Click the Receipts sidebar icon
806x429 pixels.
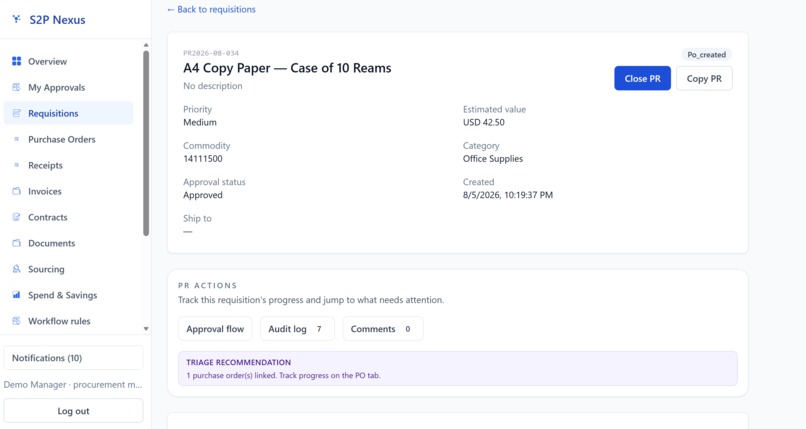tap(16, 165)
